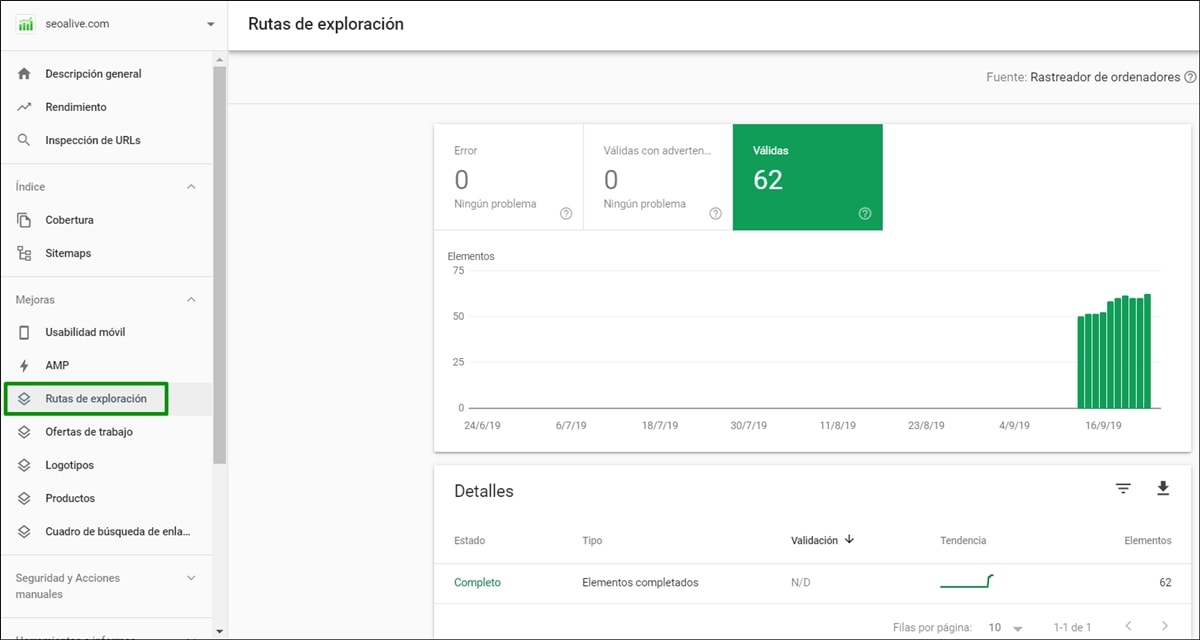Screen dimensions: 1200x640
Task: Click the filter icon in Detalles panel
Action: pyautogui.click(x=1123, y=488)
